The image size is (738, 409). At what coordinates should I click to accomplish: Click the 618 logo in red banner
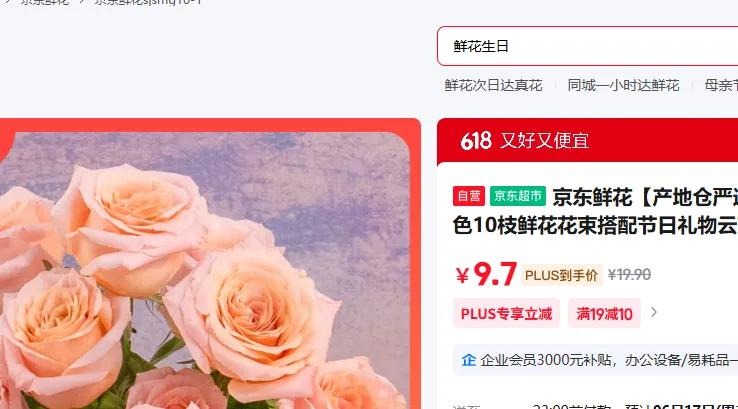point(476,141)
